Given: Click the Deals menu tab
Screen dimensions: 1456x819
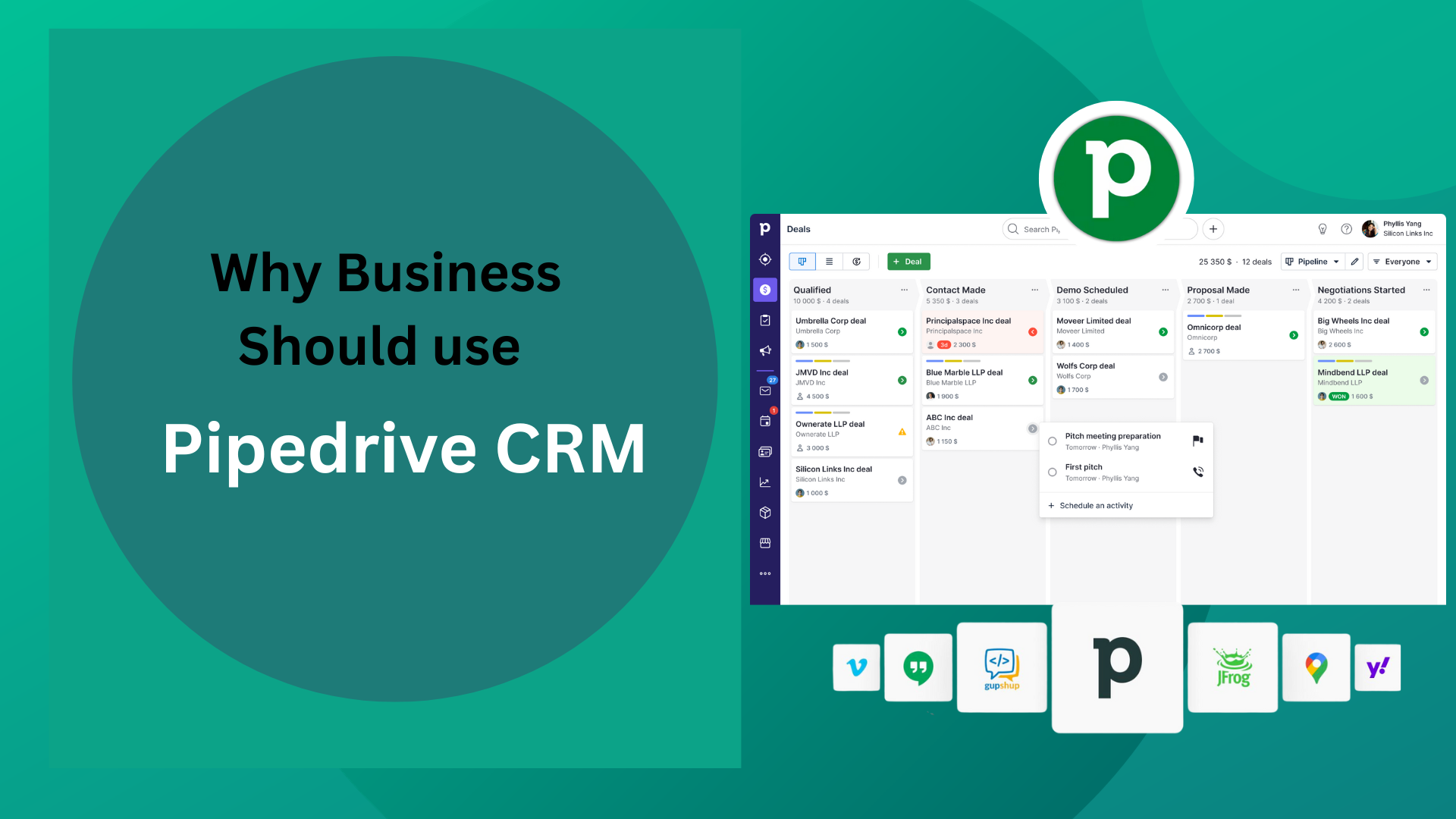Looking at the screenshot, I should 800,229.
